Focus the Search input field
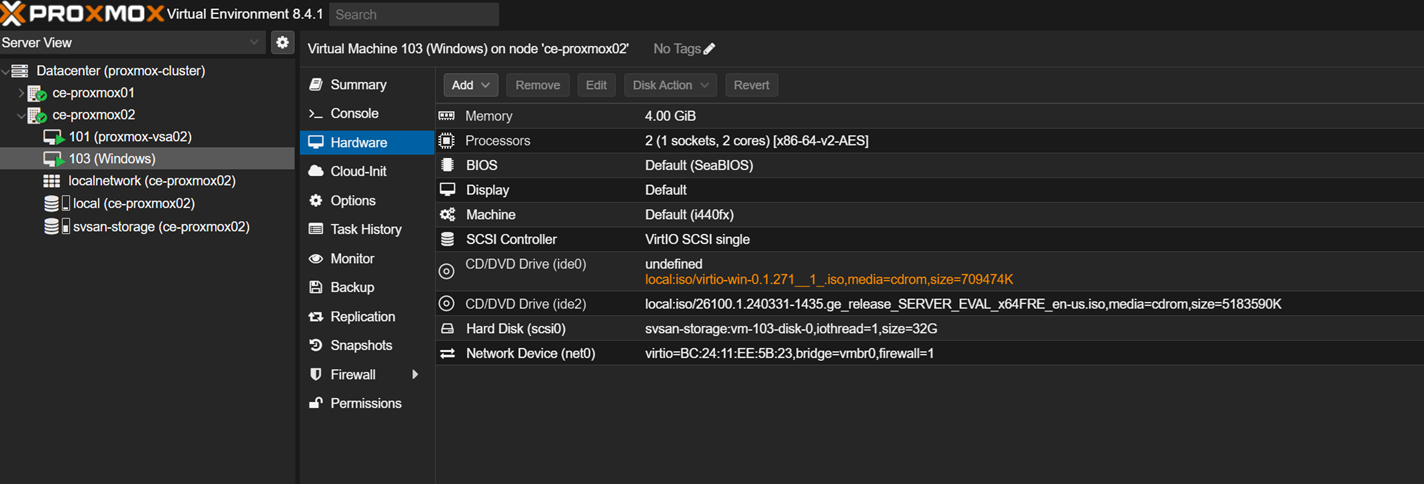 pyautogui.click(x=414, y=14)
